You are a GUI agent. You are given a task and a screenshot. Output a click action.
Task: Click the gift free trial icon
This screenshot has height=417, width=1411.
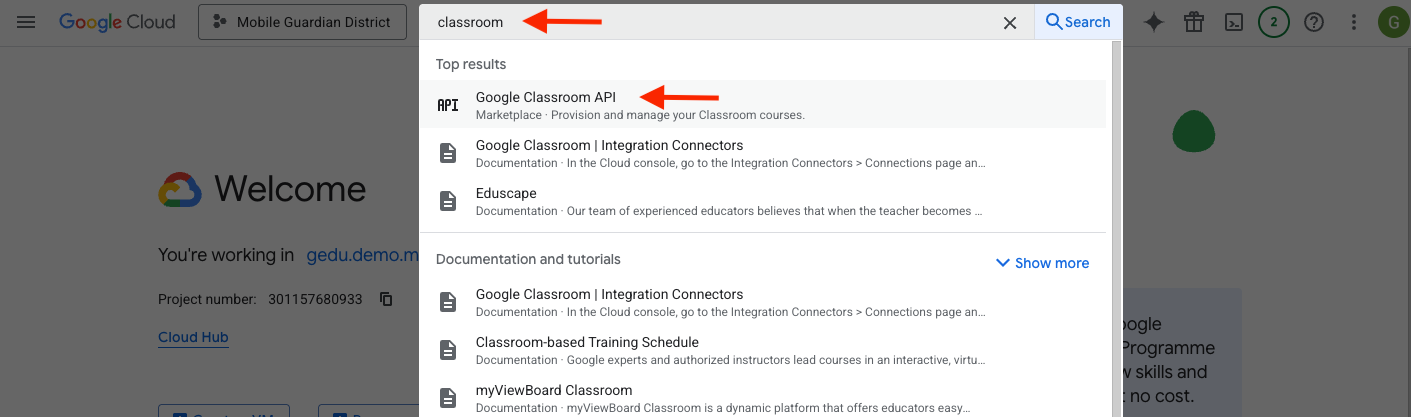pos(1194,22)
